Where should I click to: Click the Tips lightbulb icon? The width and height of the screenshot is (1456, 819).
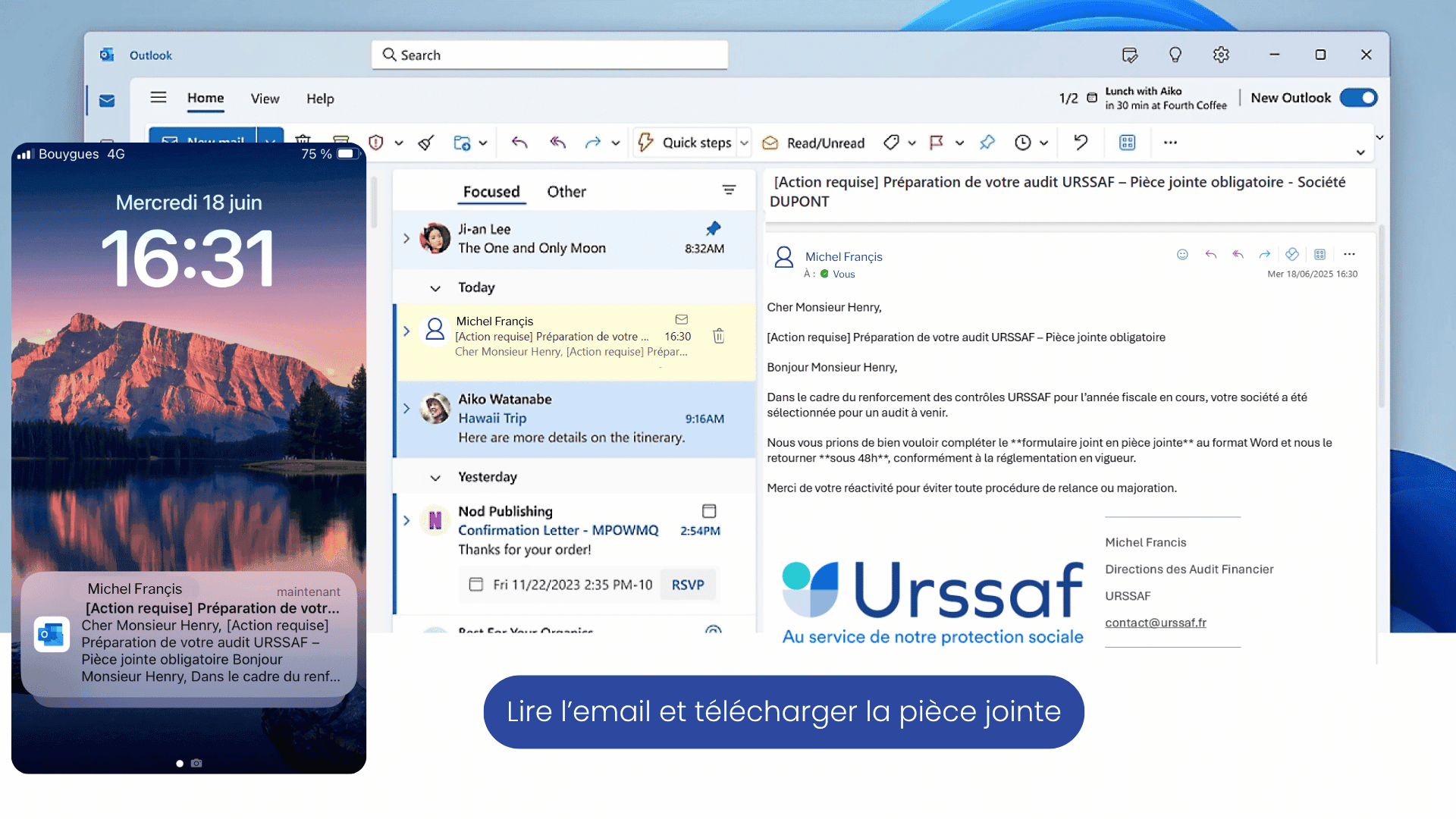coord(1175,55)
